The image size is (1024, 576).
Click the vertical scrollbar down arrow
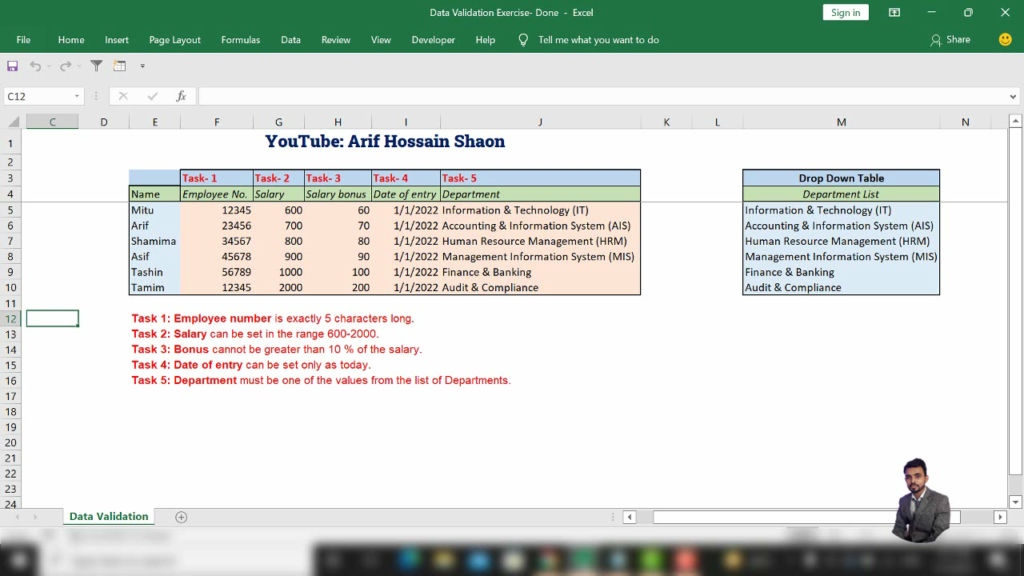tap(1015, 502)
